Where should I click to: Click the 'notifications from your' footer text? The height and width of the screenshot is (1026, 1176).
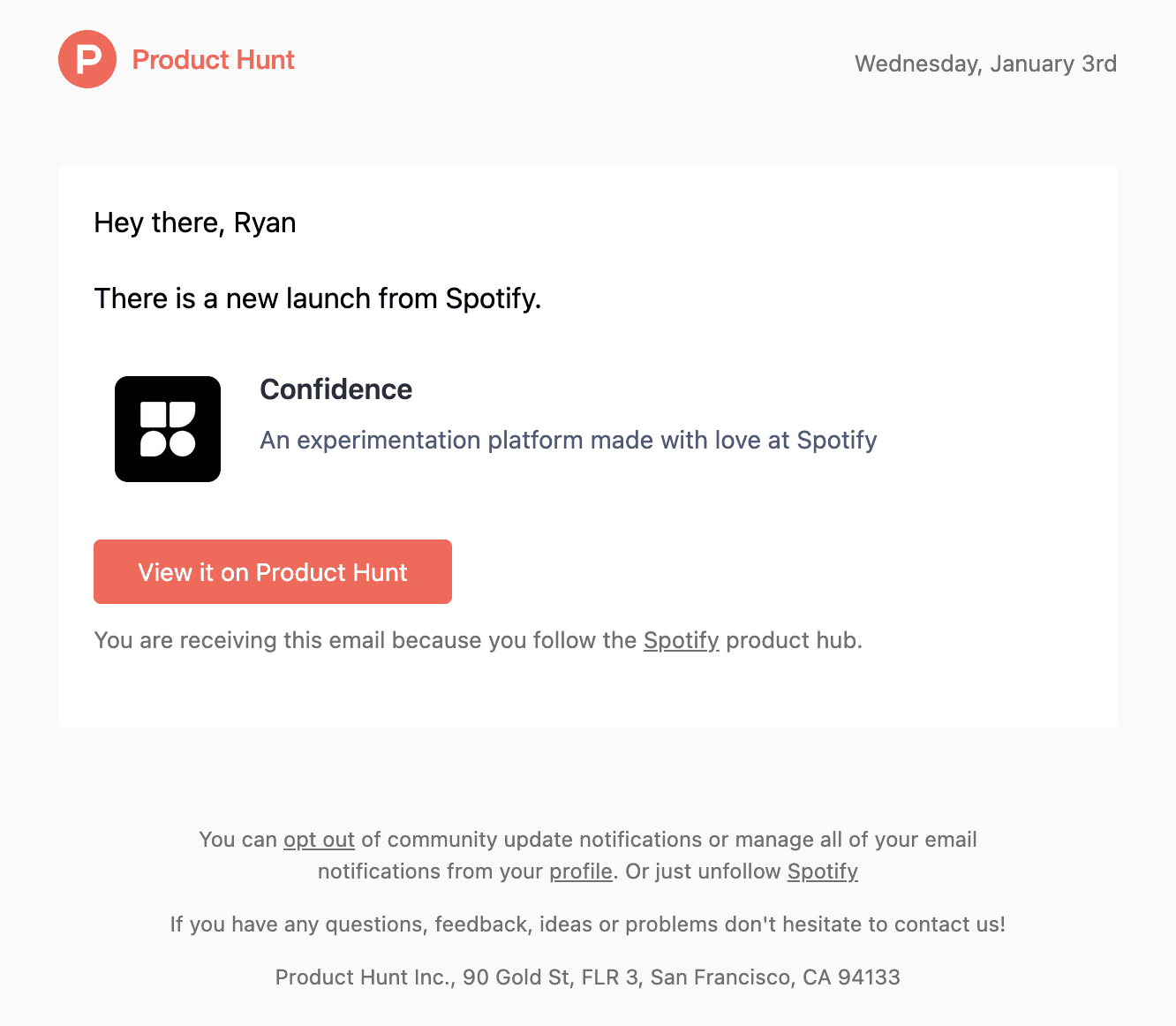point(430,871)
